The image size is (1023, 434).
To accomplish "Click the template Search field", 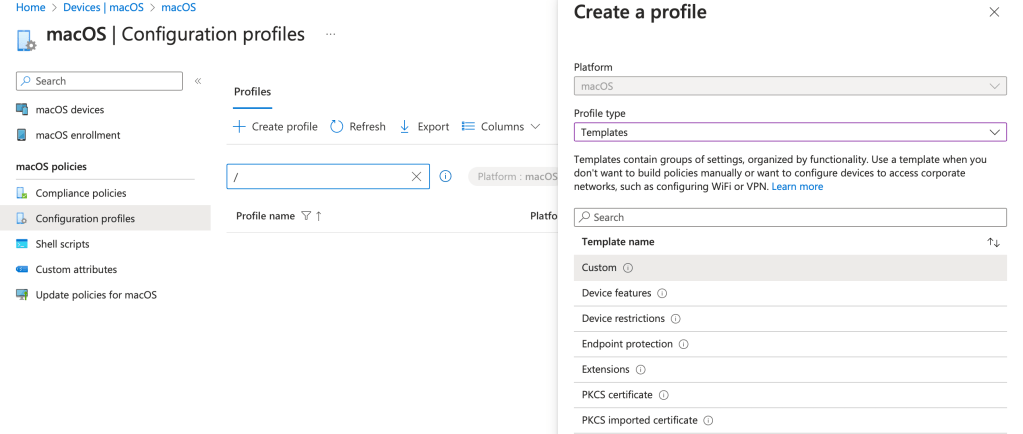I will (x=789, y=217).
